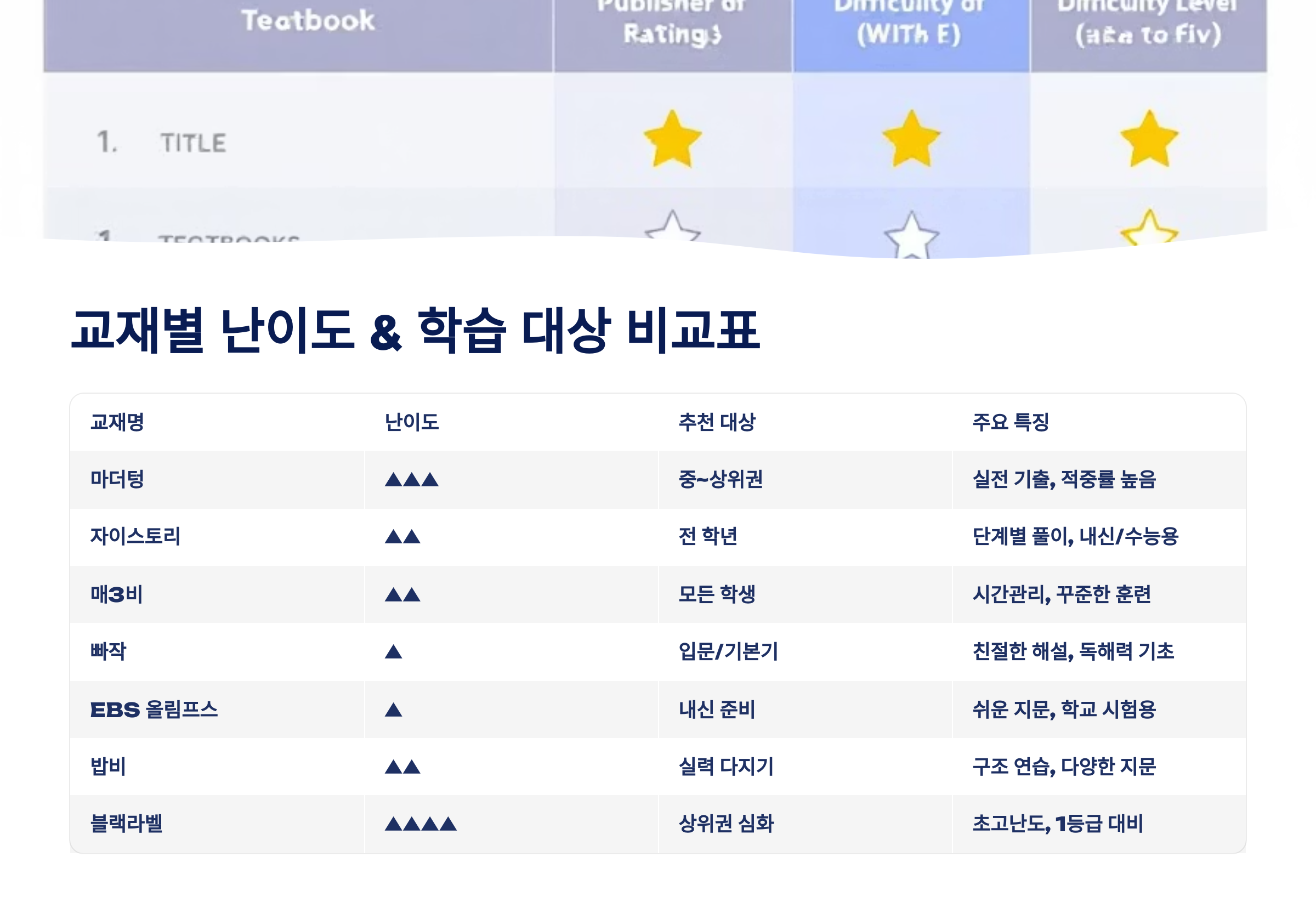Screen dimensions: 1316x908
Task: Click the 초고난도, 1등급 대비 feature cell
Action: 1057,824
